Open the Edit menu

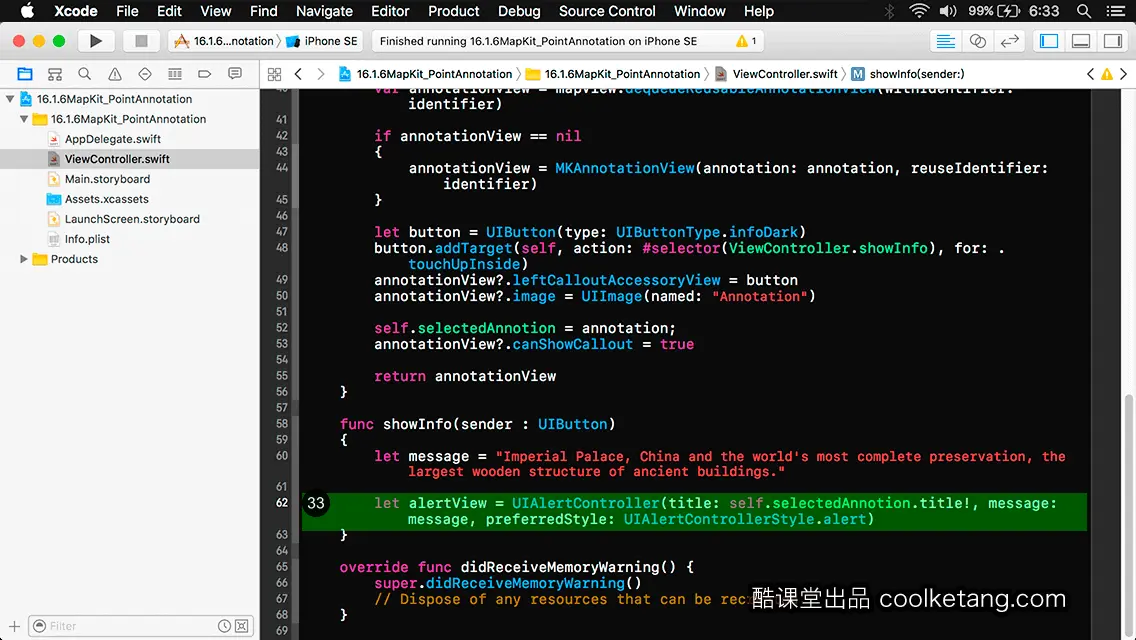coord(169,11)
